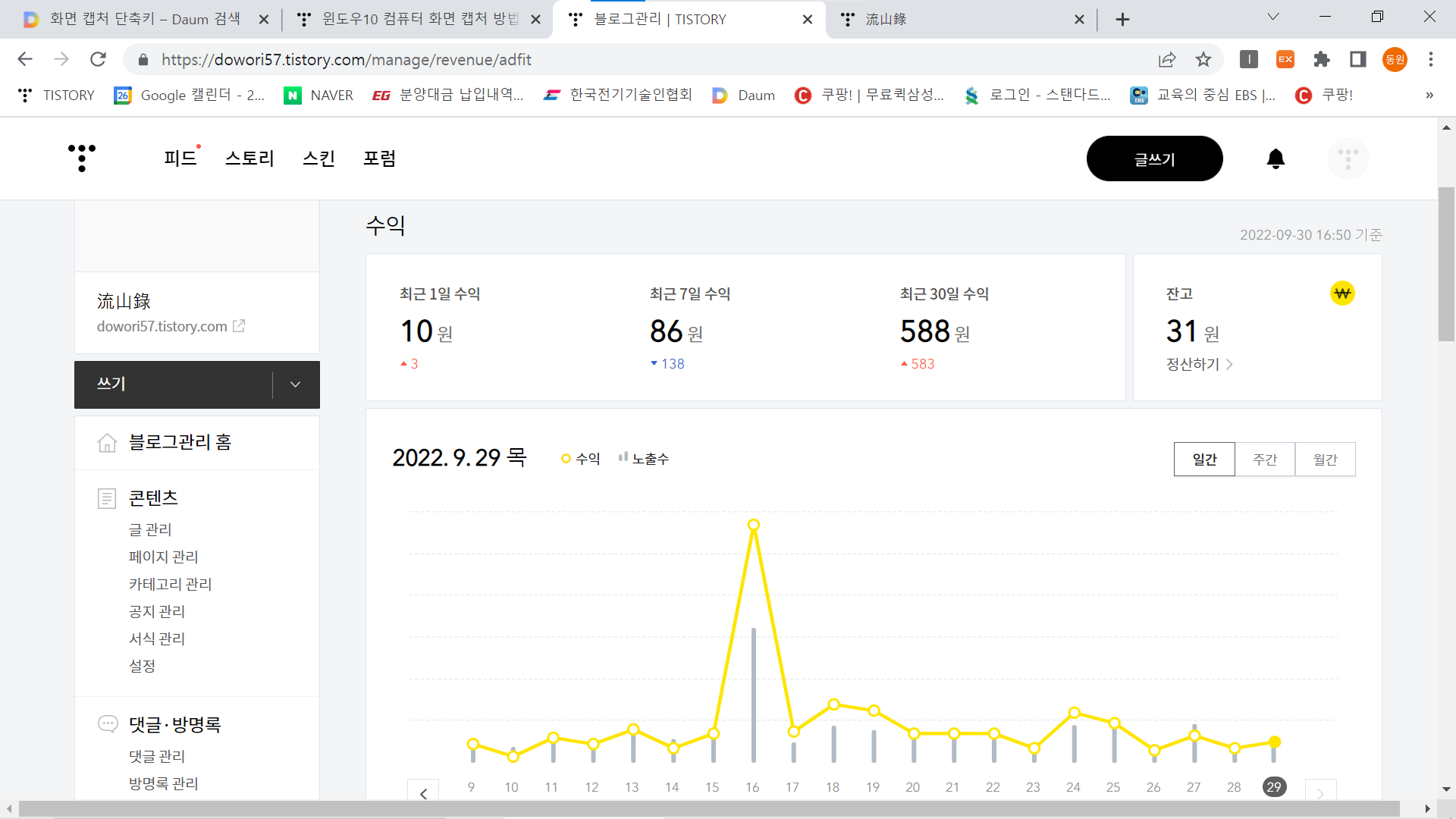Open the notifications bell

click(1276, 158)
